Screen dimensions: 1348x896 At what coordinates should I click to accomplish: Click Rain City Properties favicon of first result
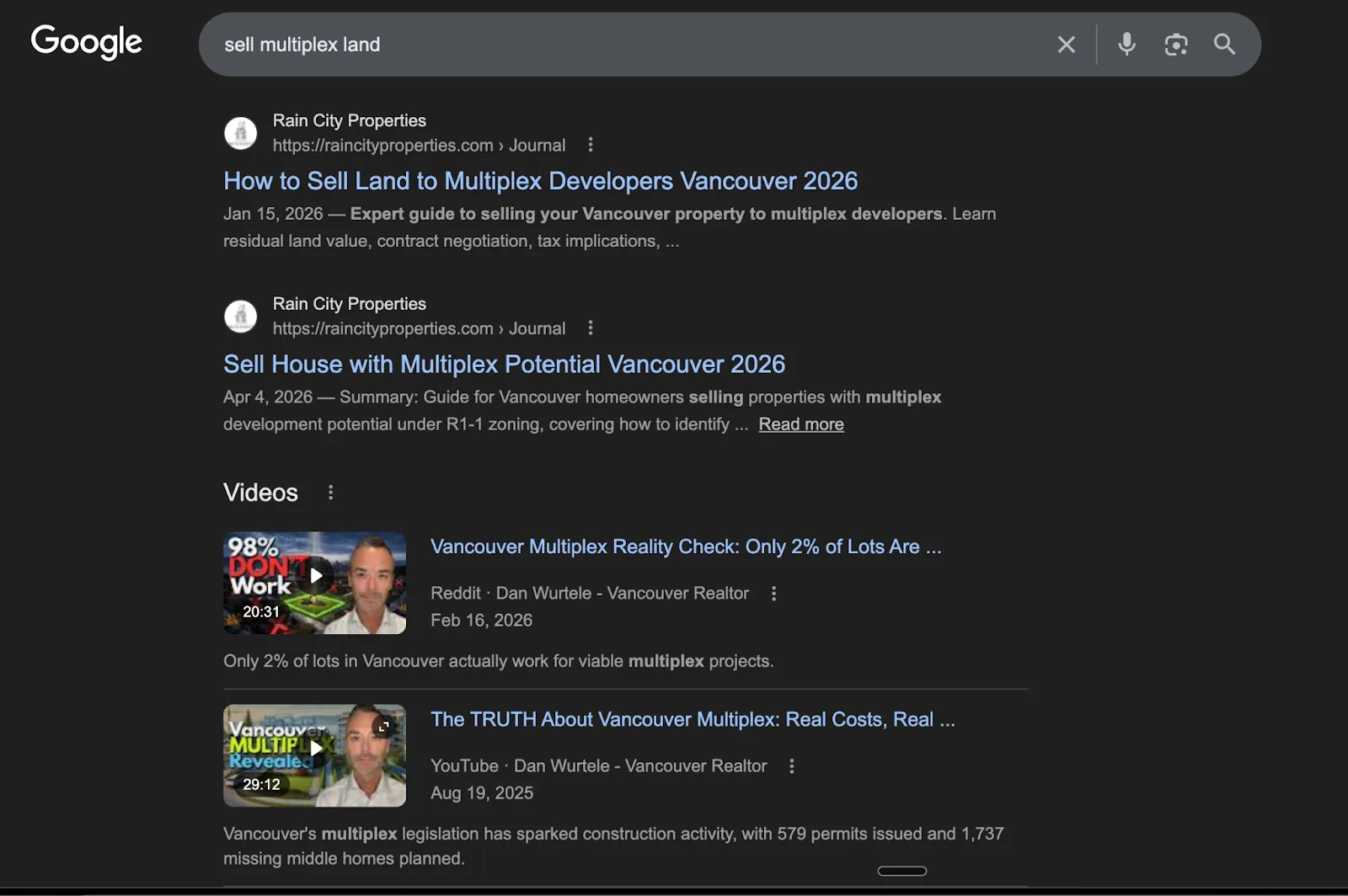(240, 133)
